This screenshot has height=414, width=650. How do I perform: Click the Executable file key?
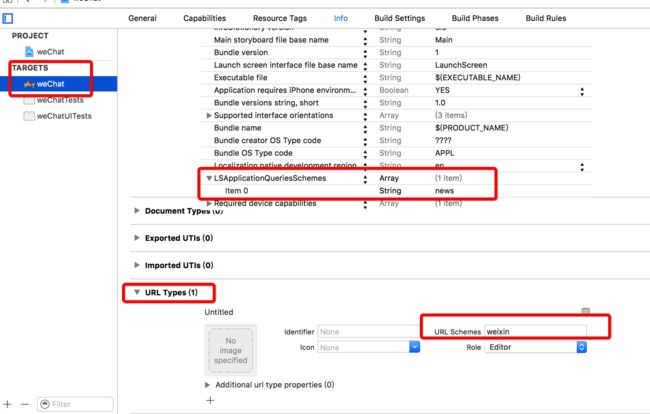[x=240, y=77]
